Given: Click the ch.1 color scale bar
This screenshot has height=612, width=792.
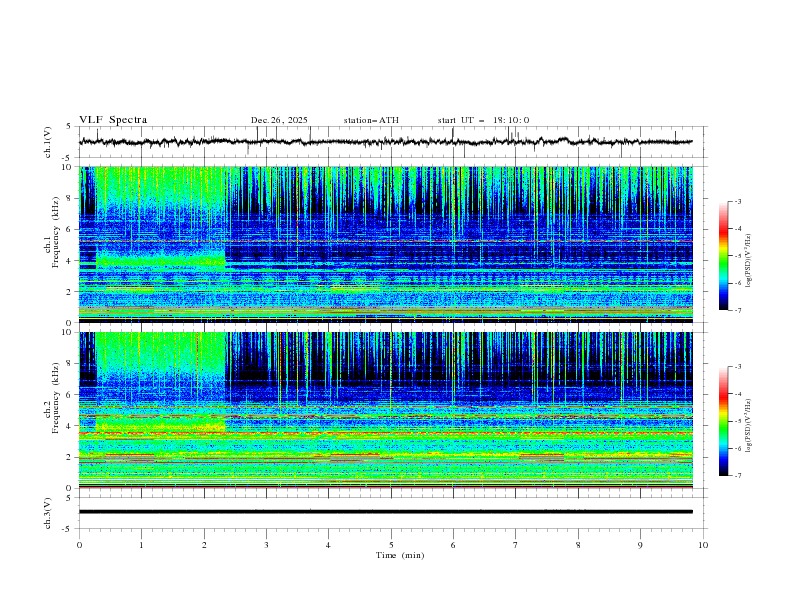Looking at the screenshot, I should pos(724,256).
